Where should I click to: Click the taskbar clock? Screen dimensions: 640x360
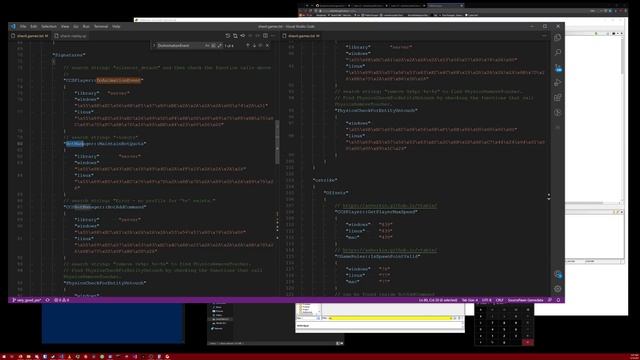pyautogui.click(x=634, y=356)
